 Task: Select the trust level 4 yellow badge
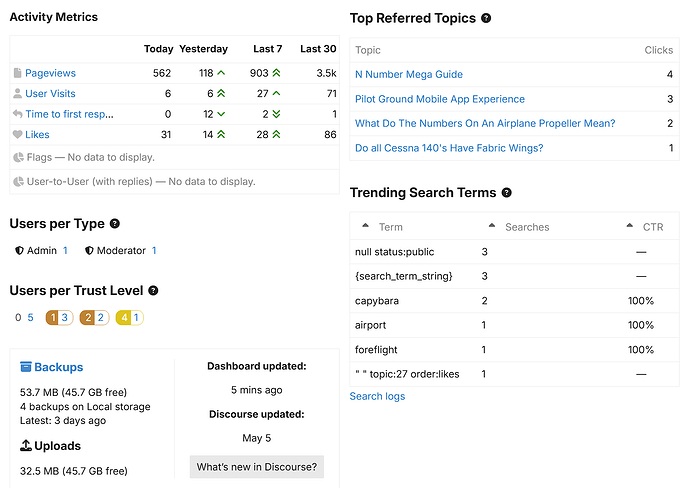point(130,317)
